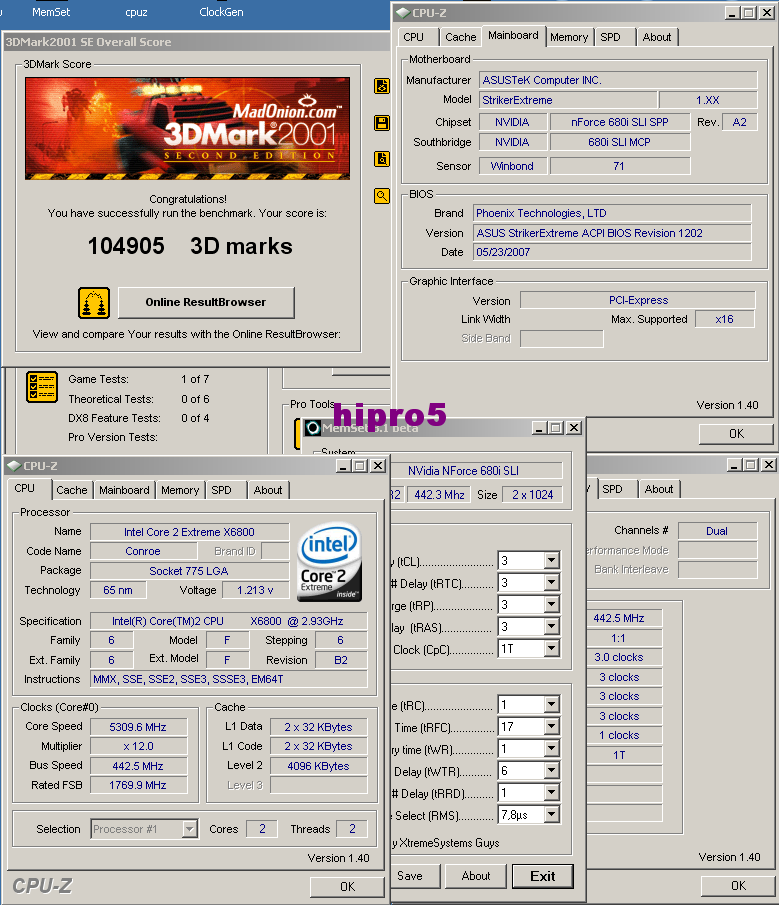Viewport: 779px width, 905px height.
Task: Click the Bus Speed 442.5 MHz field
Action: click(138, 766)
